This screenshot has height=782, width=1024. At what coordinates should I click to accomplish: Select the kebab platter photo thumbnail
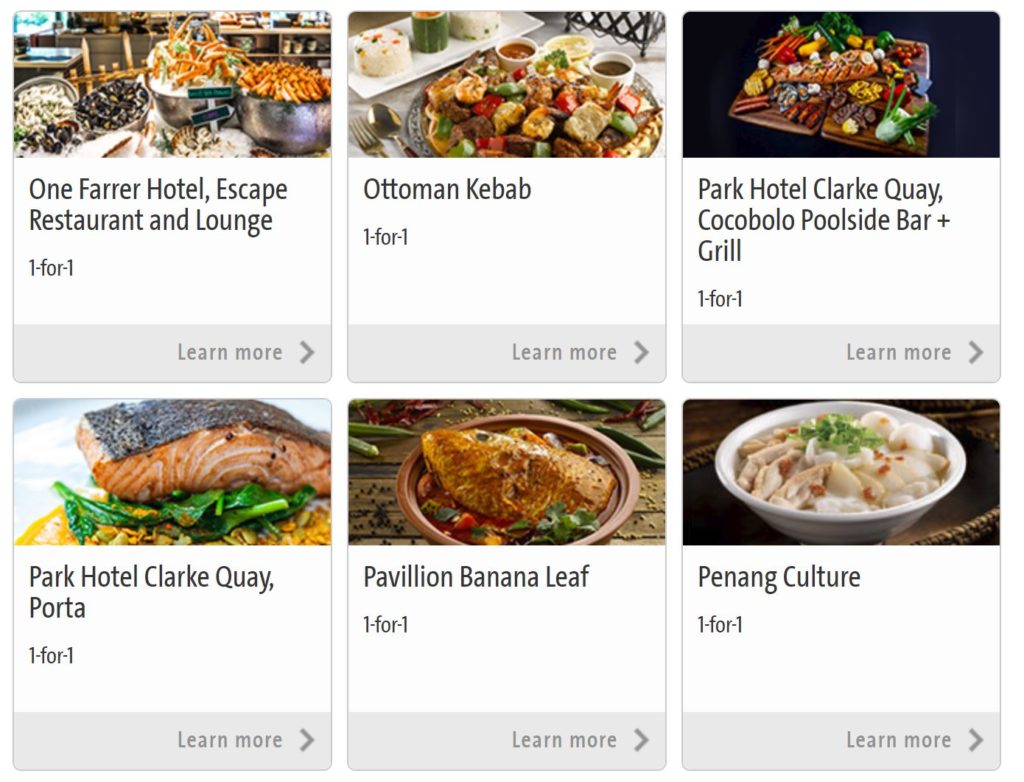507,84
